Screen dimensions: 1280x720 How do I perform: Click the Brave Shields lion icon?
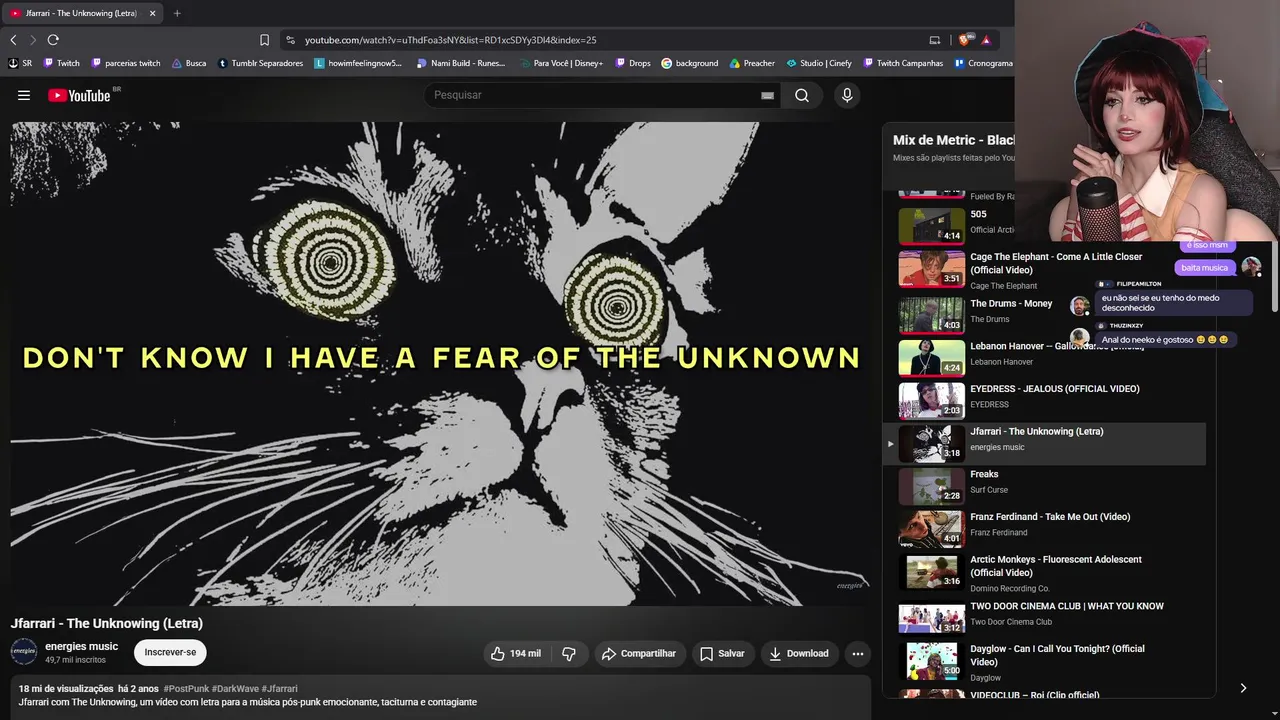coord(964,40)
